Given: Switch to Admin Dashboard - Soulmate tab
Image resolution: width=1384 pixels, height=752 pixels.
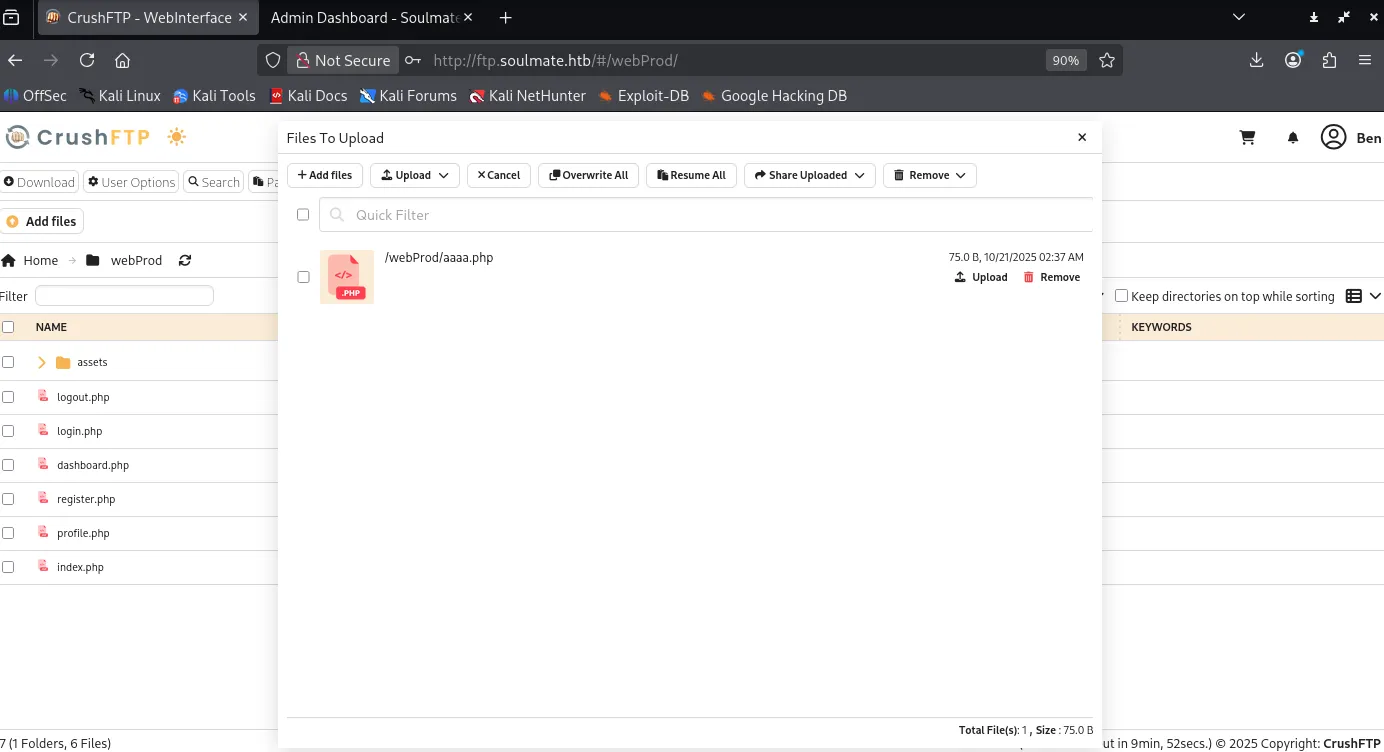Looking at the screenshot, I should [365, 18].
